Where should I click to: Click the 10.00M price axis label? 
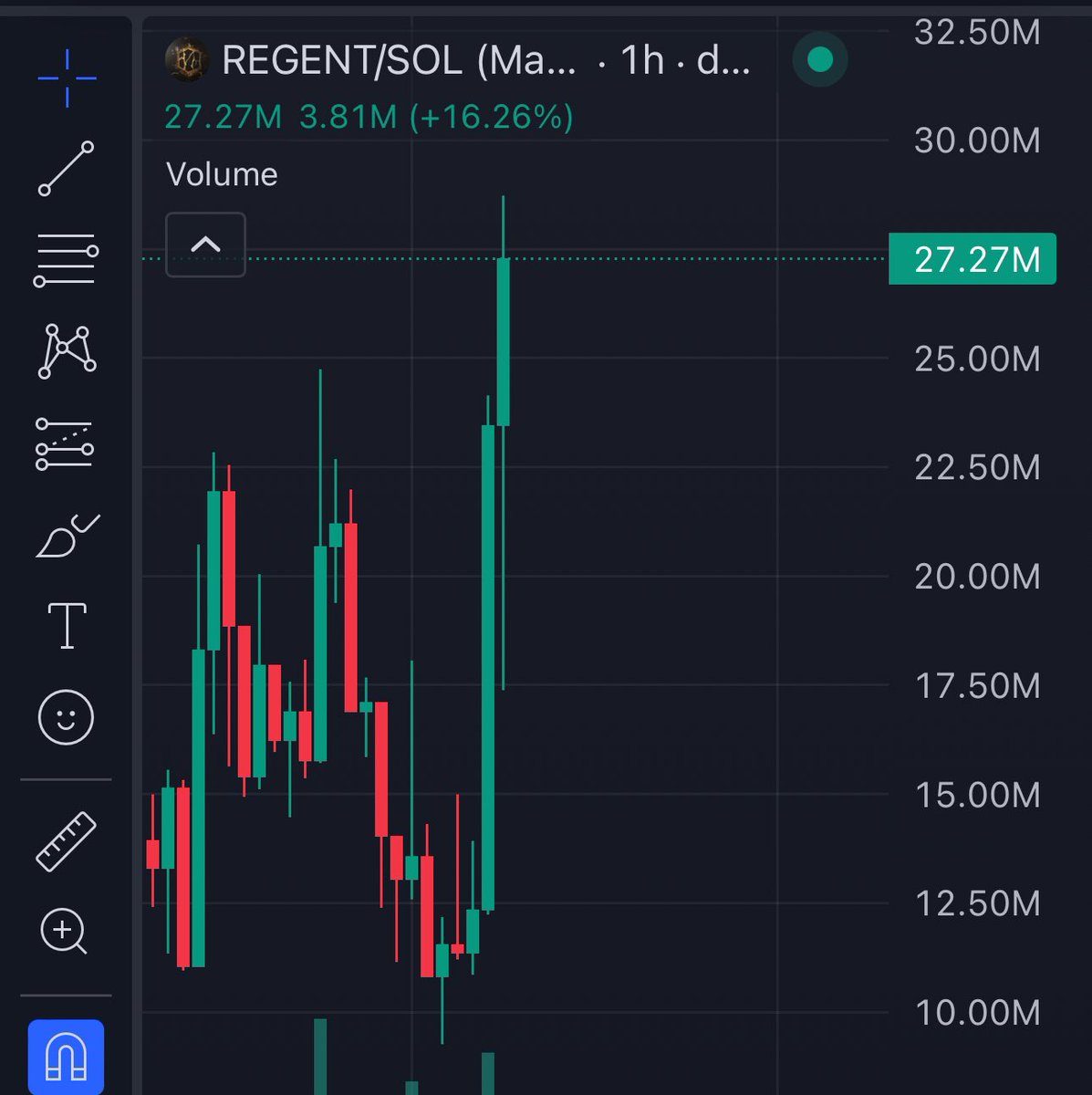[x=977, y=1012]
